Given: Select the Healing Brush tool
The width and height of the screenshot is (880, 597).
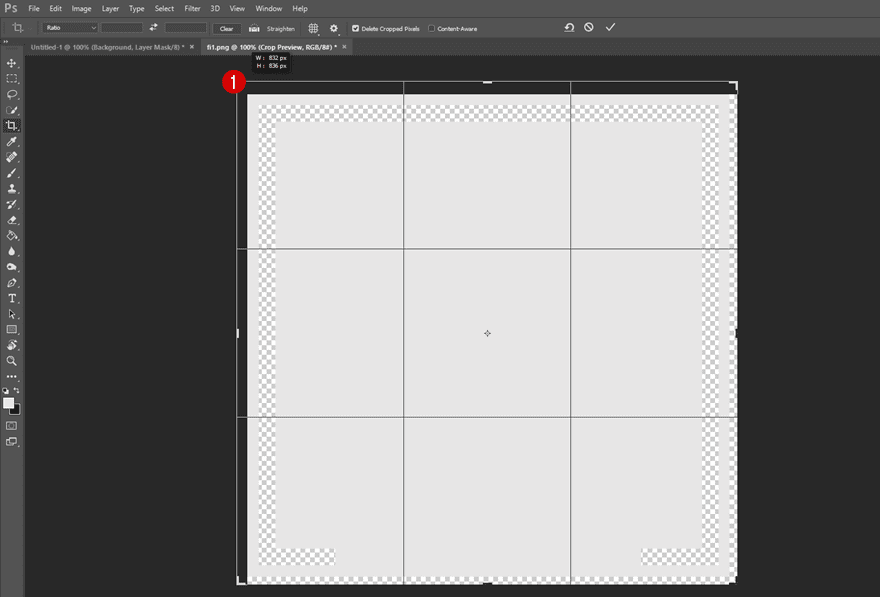Looking at the screenshot, I should 11,157.
